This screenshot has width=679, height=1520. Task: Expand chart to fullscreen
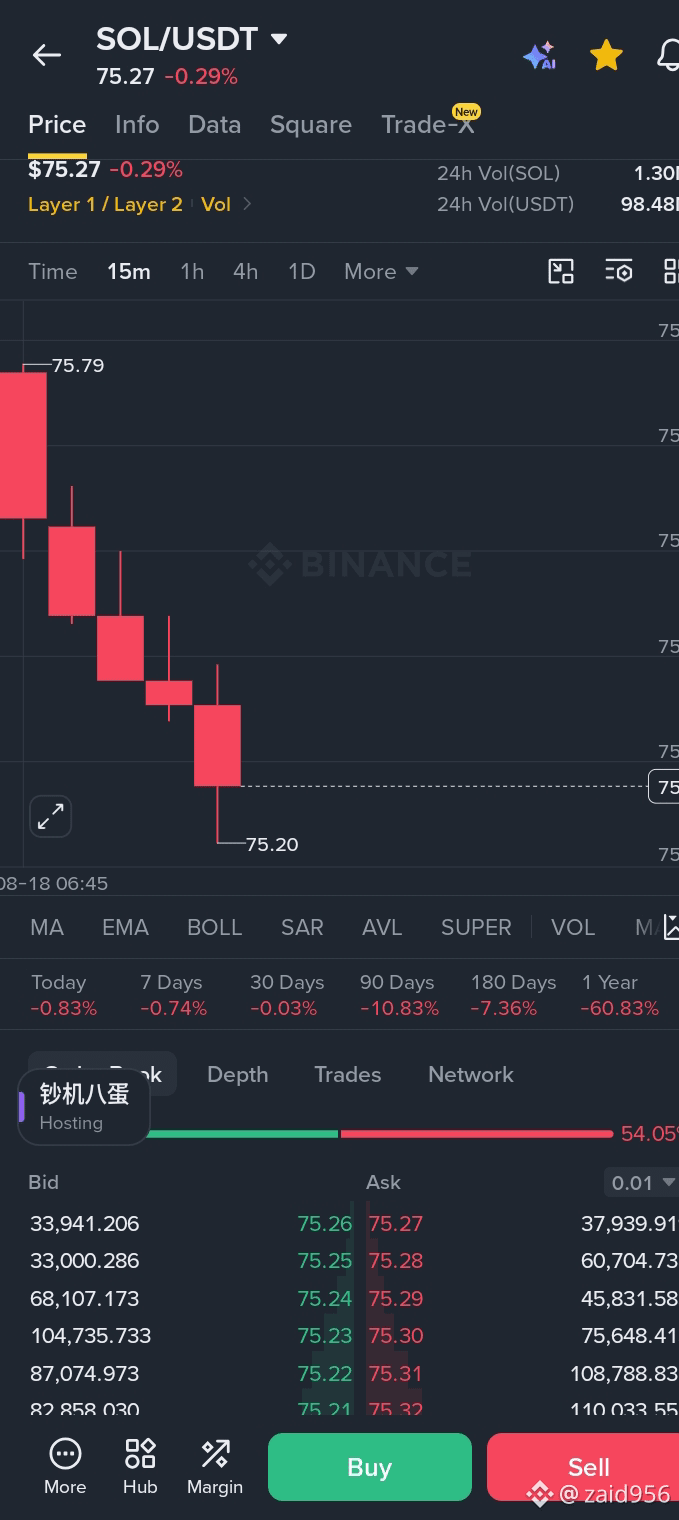tap(50, 817)
